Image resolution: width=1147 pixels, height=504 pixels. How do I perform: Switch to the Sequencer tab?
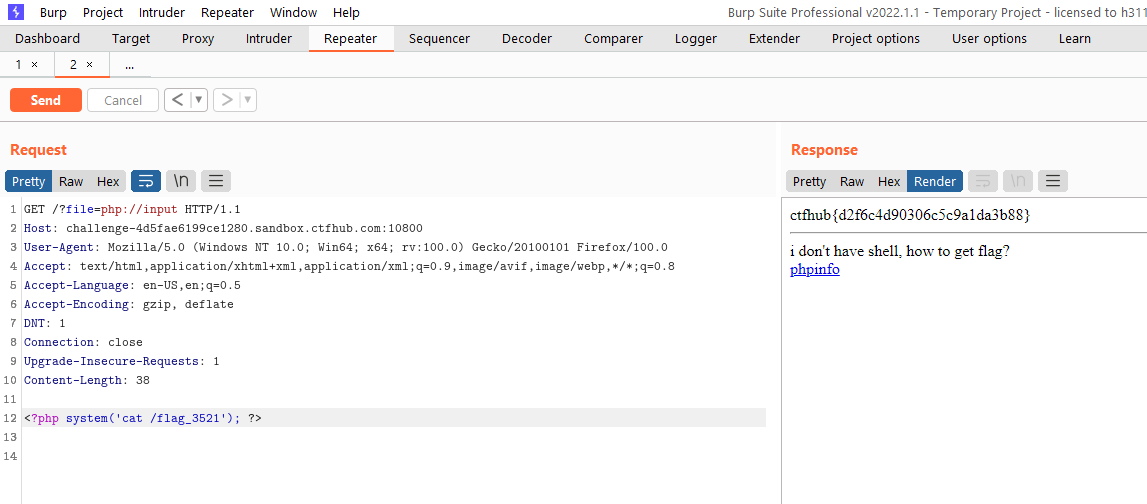(440, 39)
